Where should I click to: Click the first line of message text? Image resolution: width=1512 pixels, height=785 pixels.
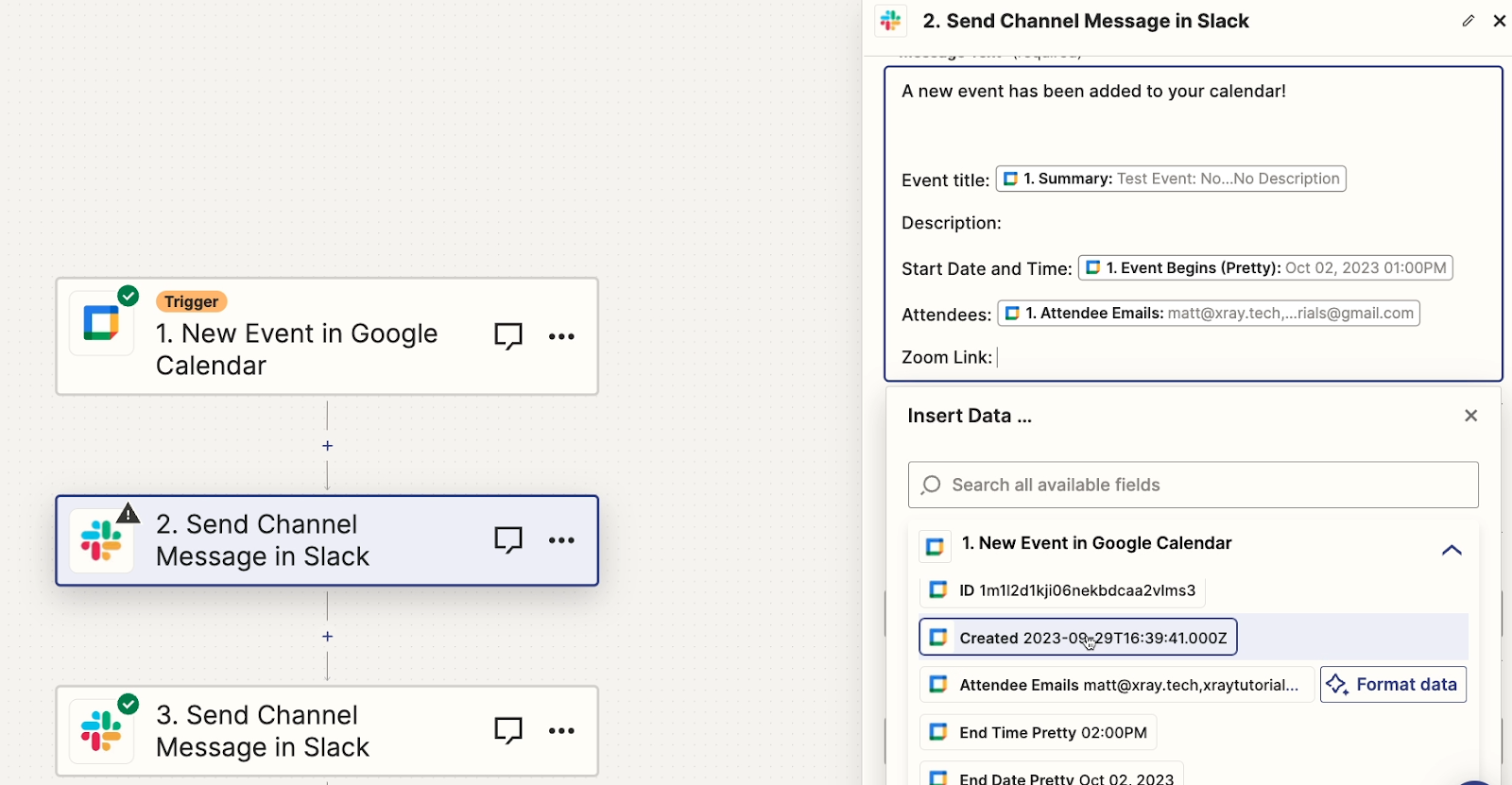tap(1093, 91)
